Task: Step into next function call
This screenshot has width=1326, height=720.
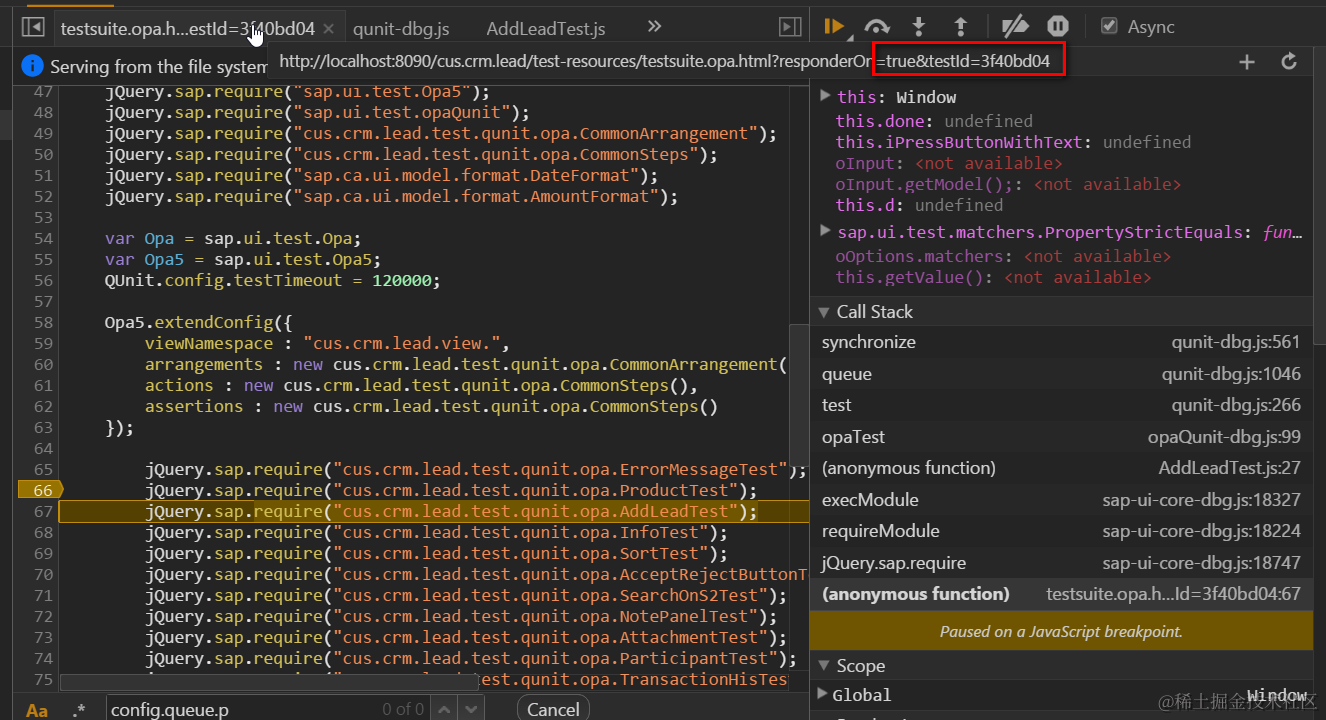Action: 919,27
